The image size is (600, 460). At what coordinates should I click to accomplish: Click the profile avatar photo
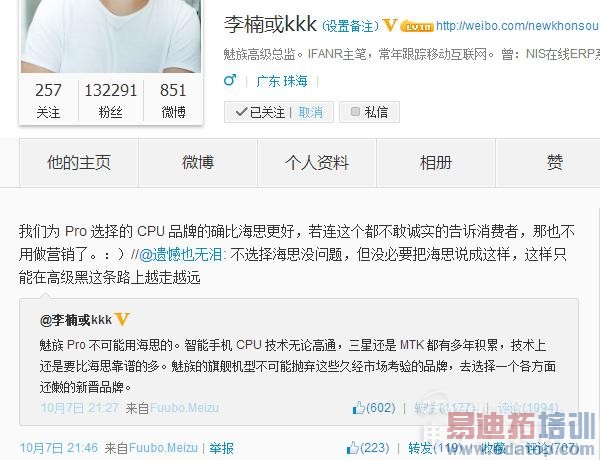[111, 36]
